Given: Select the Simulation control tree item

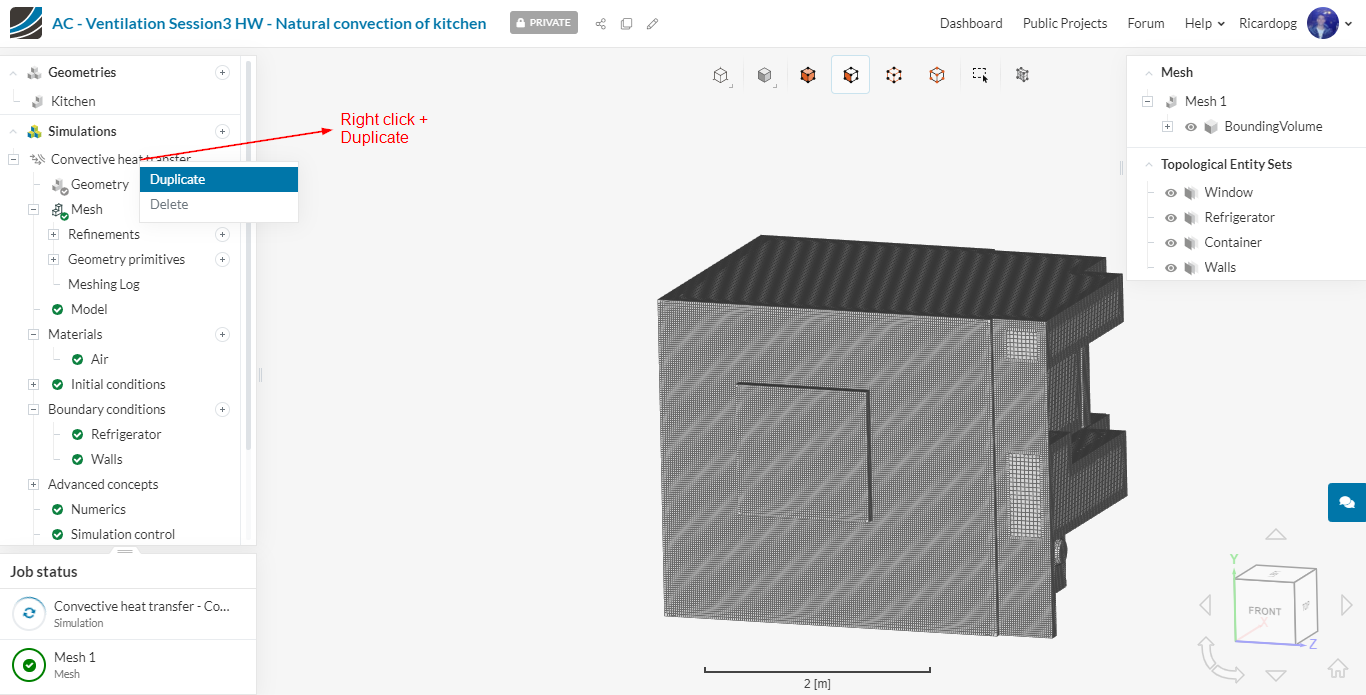Looking at the screenshot, I should point(122,534).
